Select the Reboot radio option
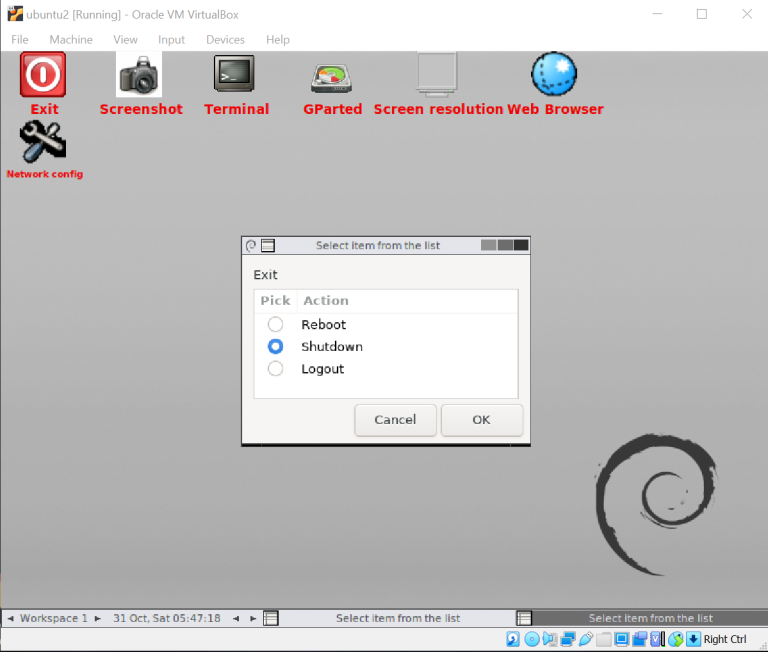Viewport: 768px width, 652px height. (275, 325)
